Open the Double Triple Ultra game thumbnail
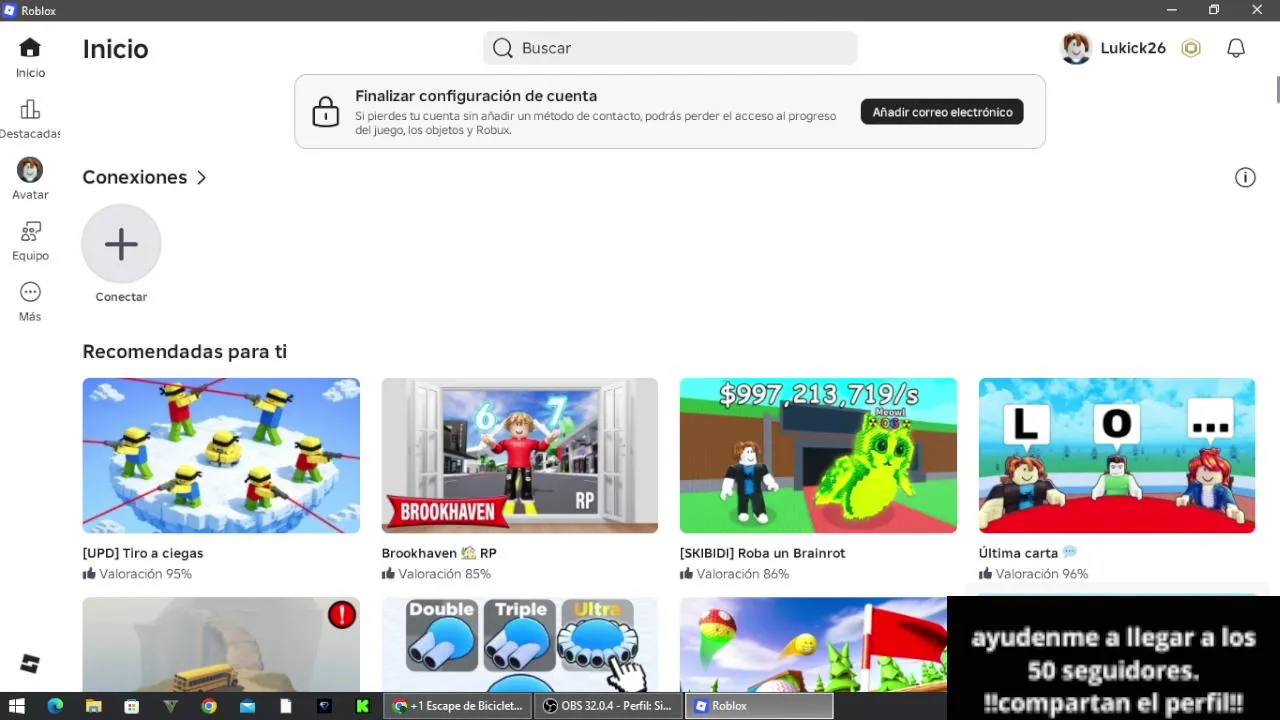This screenshot has width=1280, height=720. point(519,645)
